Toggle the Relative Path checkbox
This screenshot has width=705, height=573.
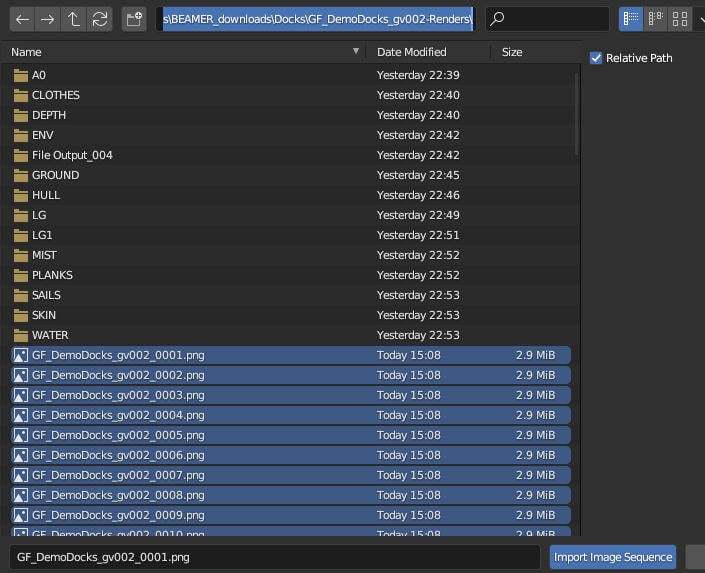coord(596,58)
